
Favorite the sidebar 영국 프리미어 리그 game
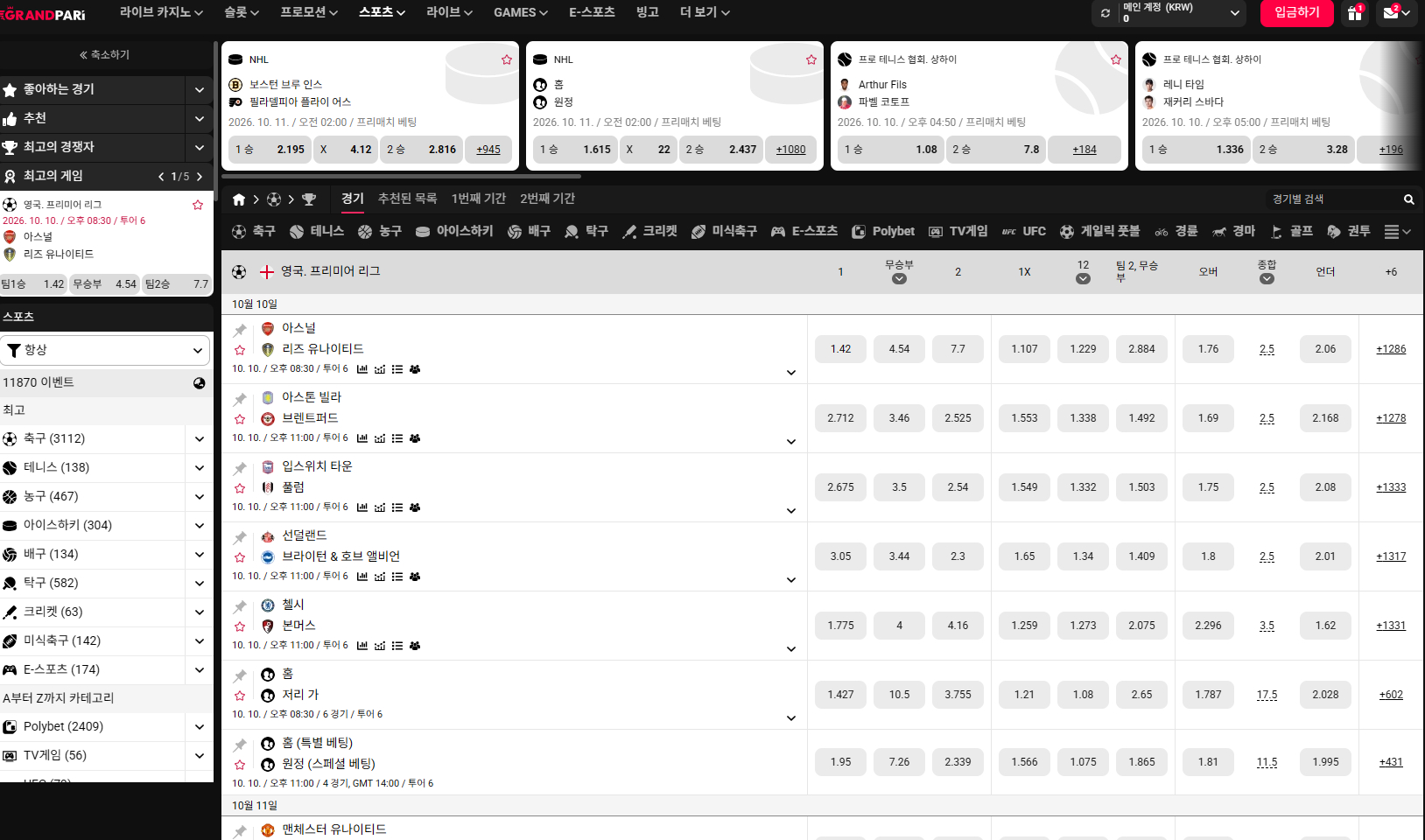pyautogui.click(x=198, y=205)
